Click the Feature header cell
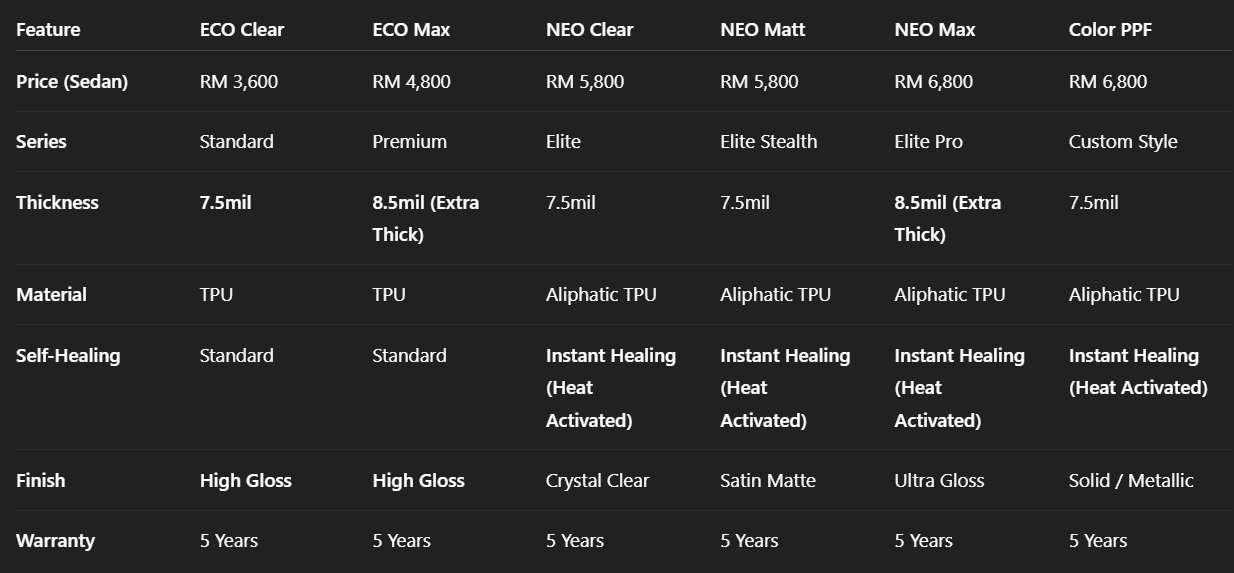This screenshot has width=1234, height=573. click(48, 30)
